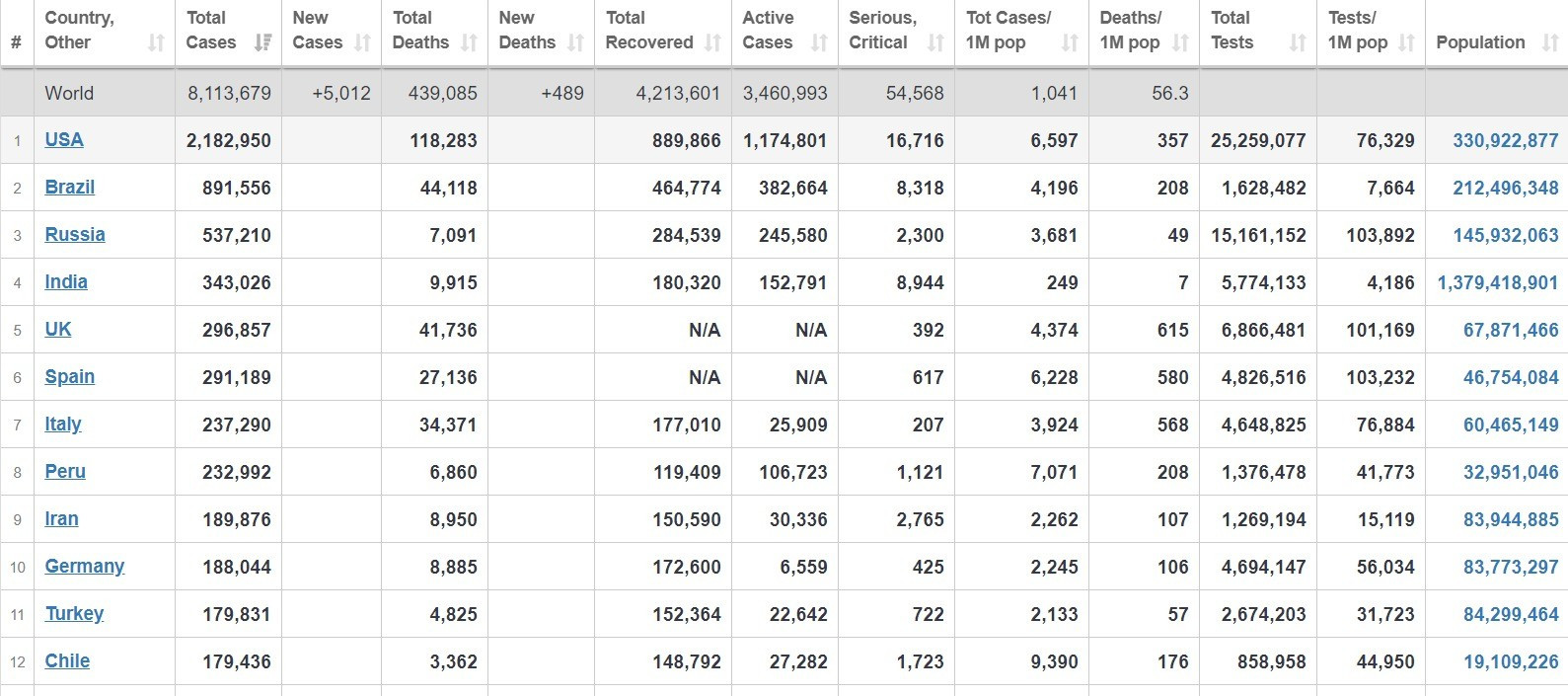Sort by New Cases using arrow icon

coord(363,42)
